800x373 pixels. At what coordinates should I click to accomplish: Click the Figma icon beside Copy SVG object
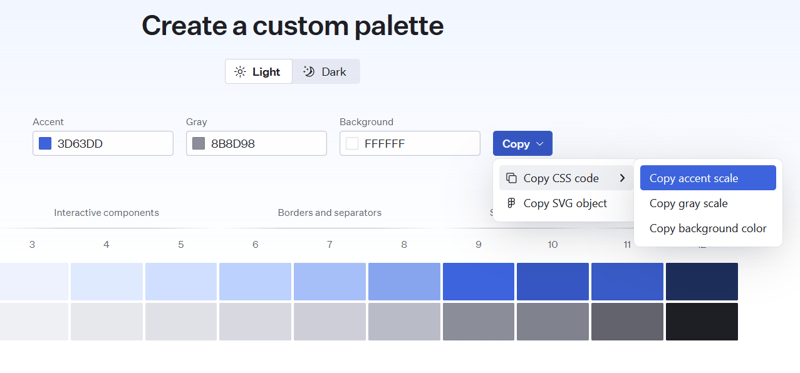coord(511,203)
